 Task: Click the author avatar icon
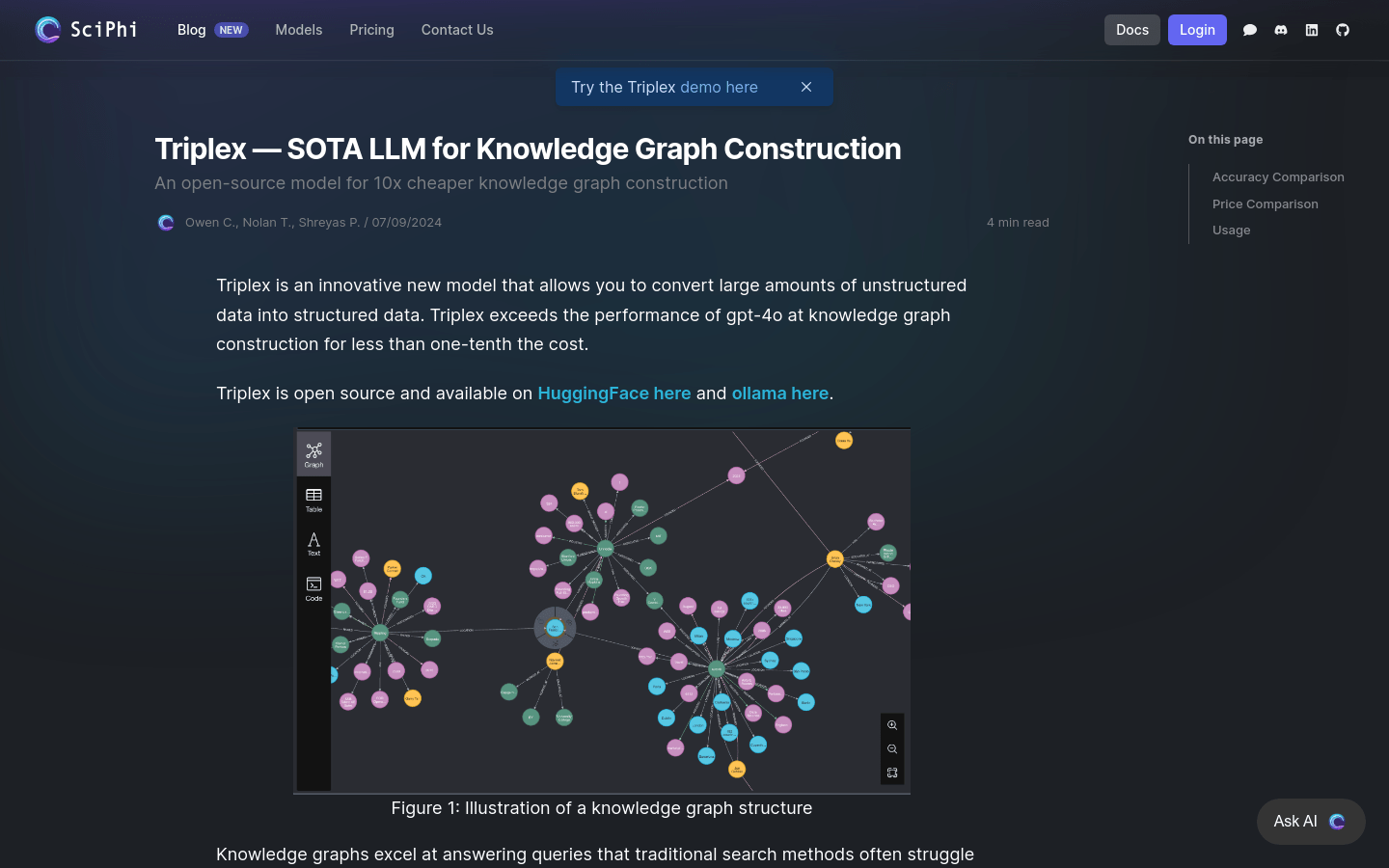166,223
